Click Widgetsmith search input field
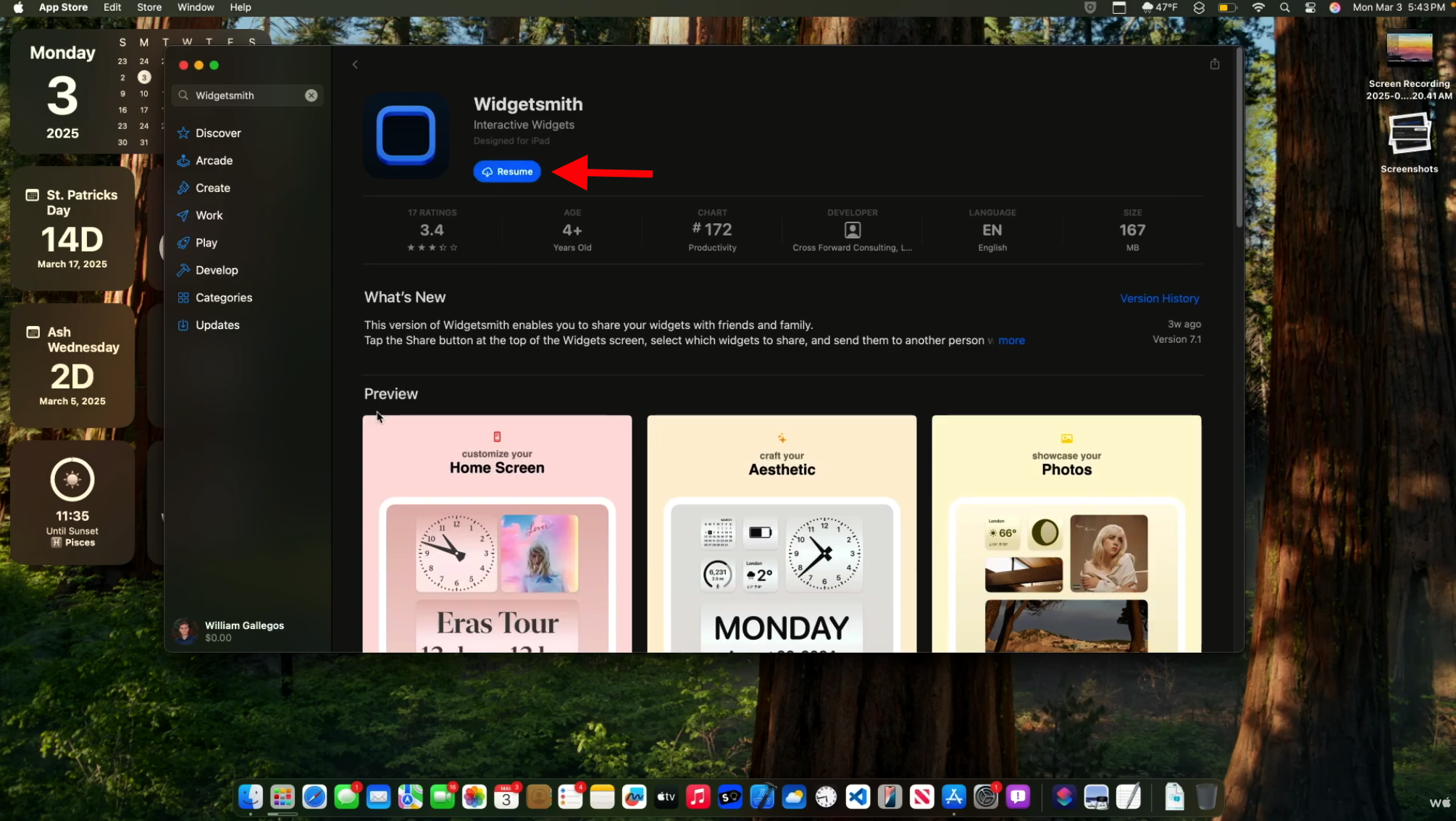Image resolution: width=1456 pixels, height=821 pixels. [247, 95]
